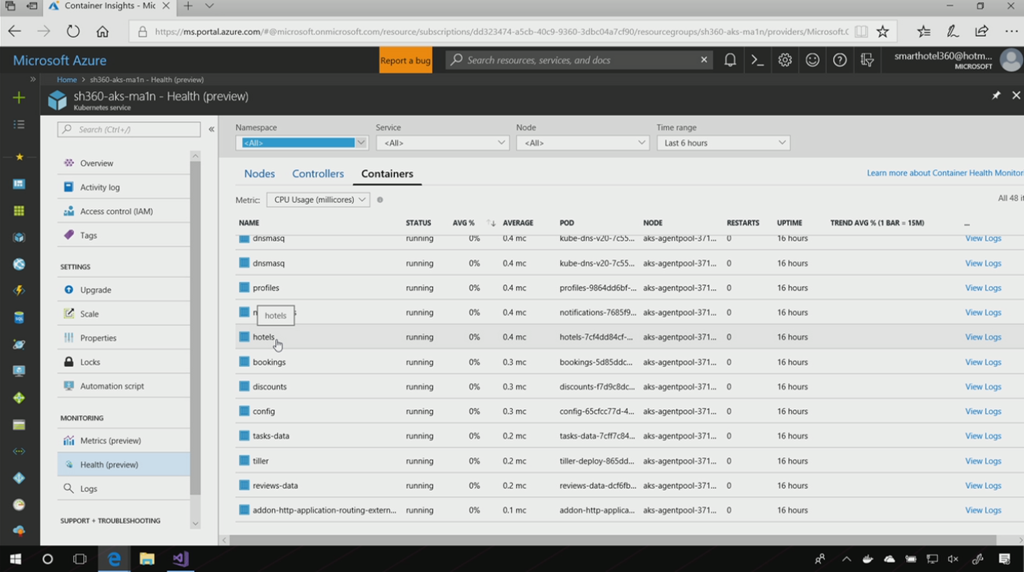This screenshot has width=1024, height=572.
Task: Click the notifications bell icon
Action: [x=730, y=60]
